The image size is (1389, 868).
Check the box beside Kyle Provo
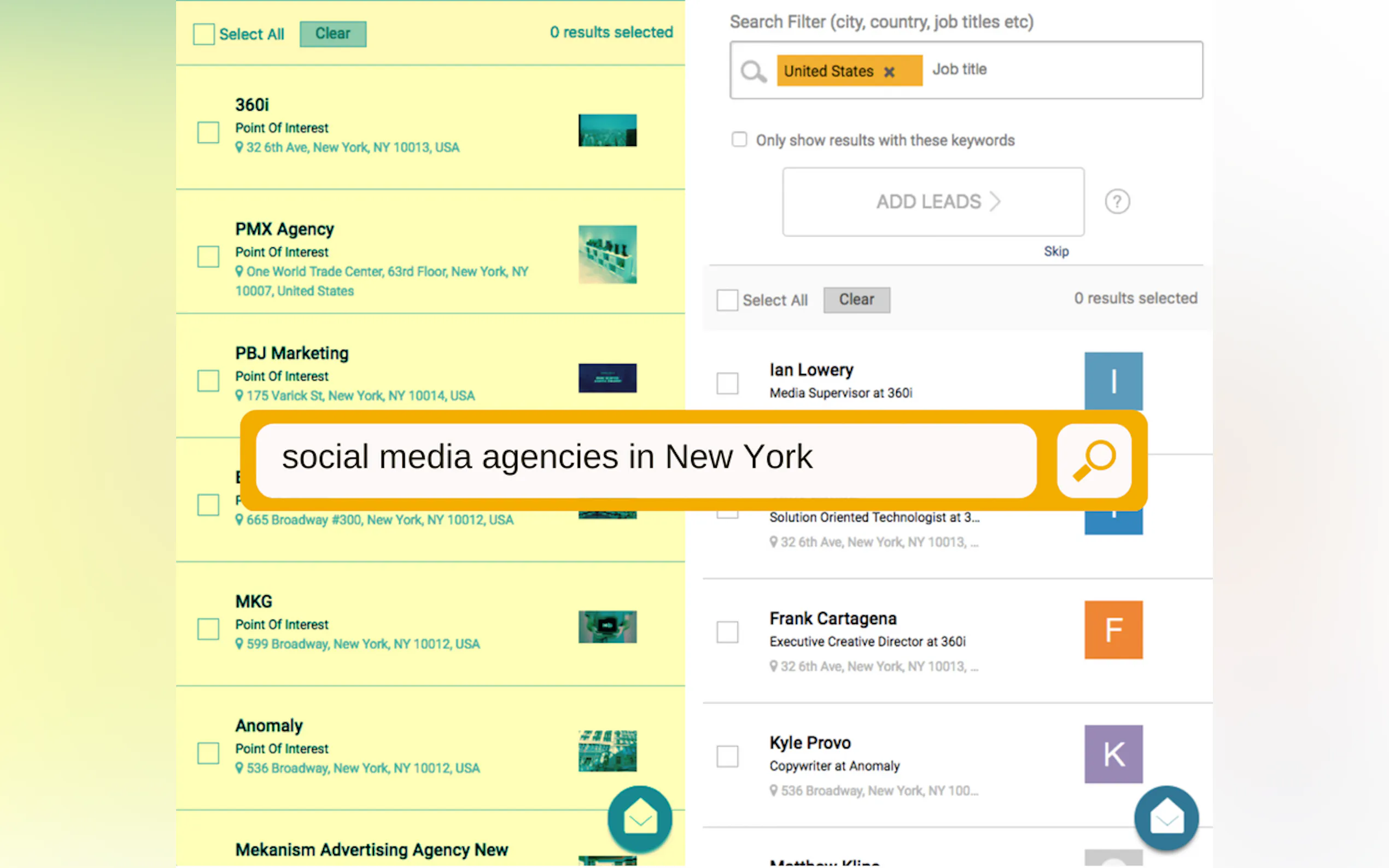point(727,756)
